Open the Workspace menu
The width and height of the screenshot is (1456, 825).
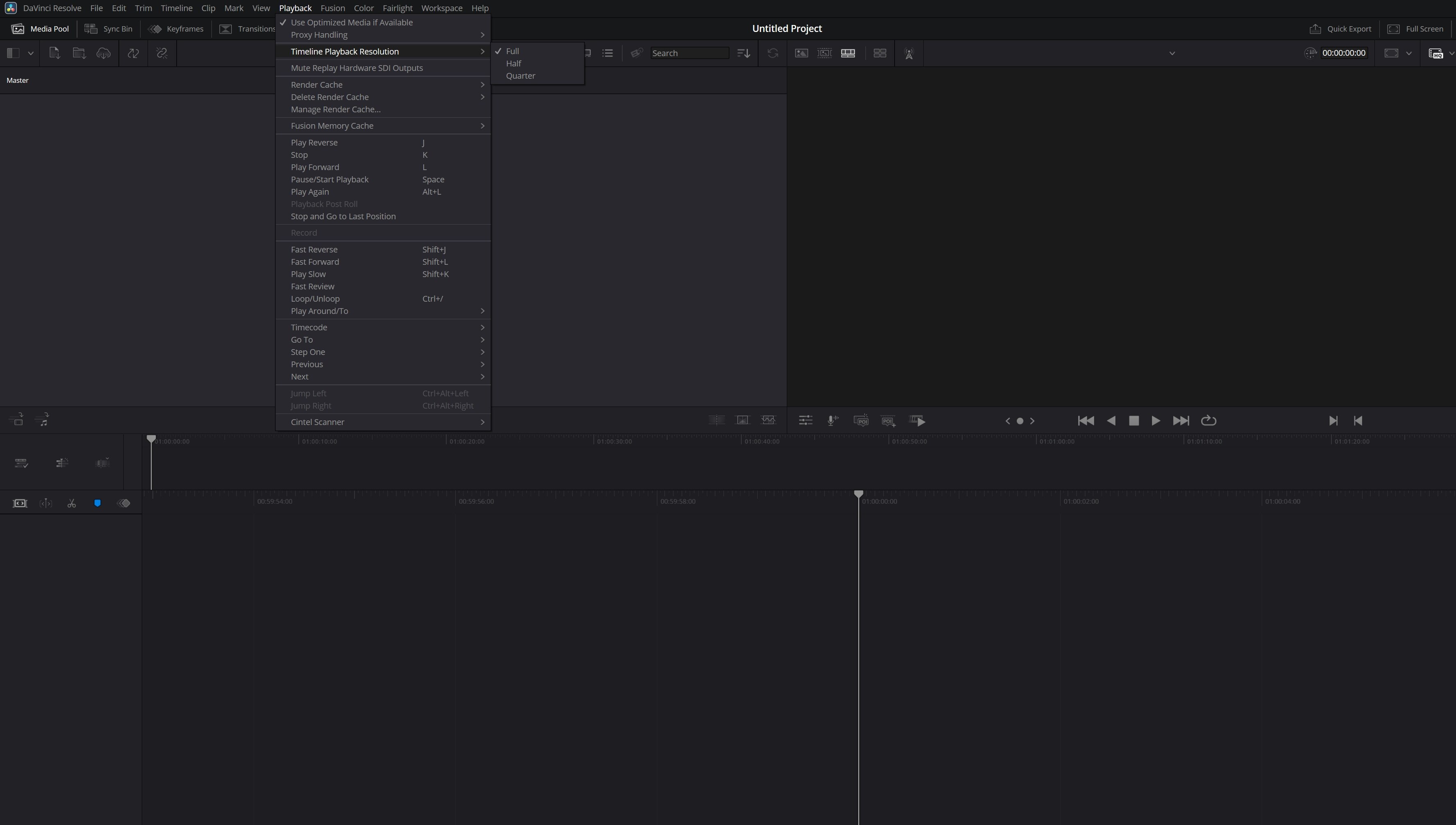click(x=441, y=8)
